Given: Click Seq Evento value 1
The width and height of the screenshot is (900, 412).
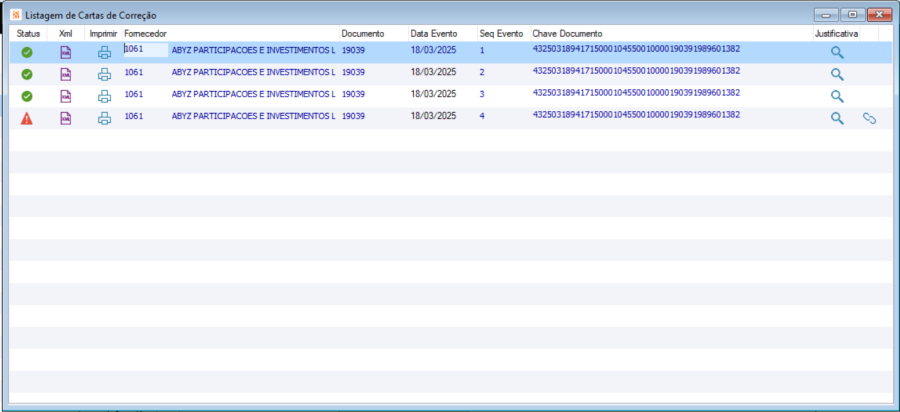Looking at the screenshot, I should [x=482, y=50].
